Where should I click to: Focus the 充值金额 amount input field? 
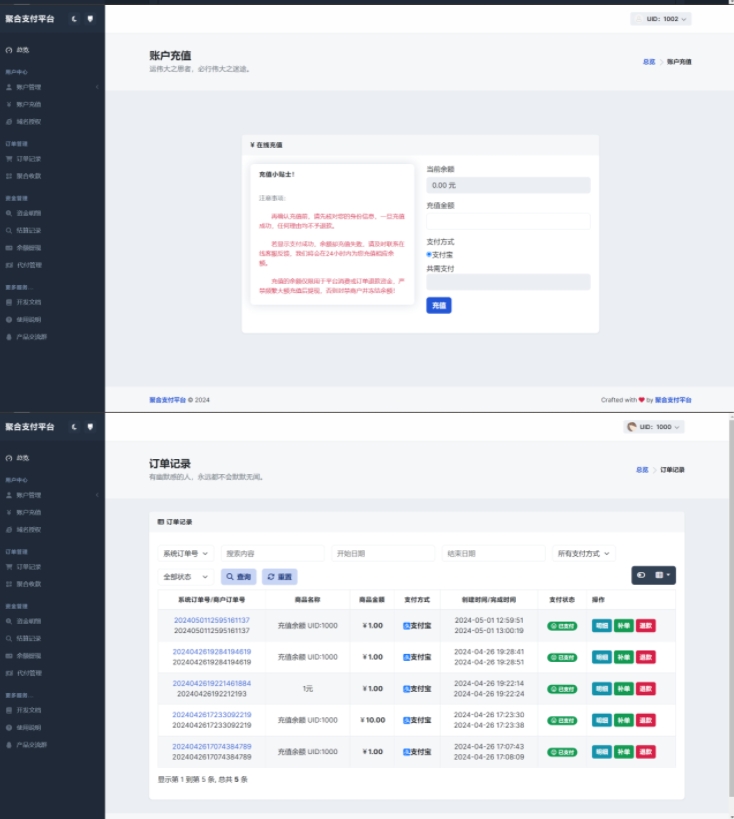[508, 221]
